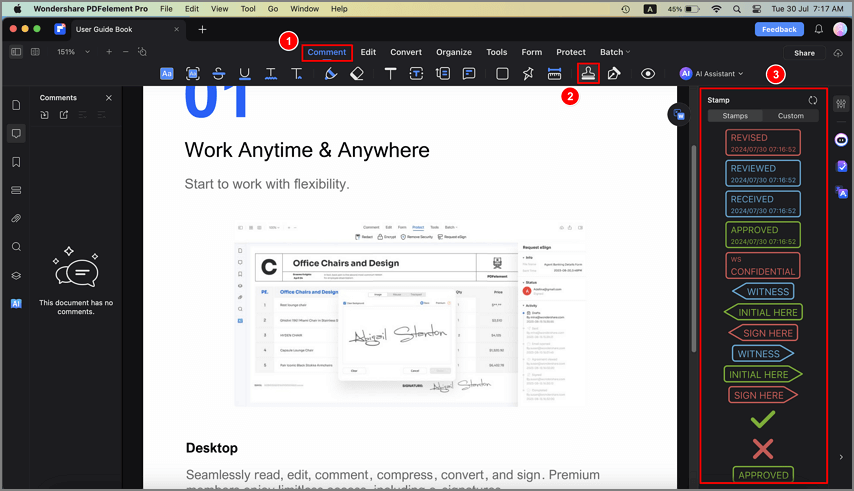Select the Highlight text tool
The height and width of the screenshot is (491, 854).
click(x=167, y=73)
